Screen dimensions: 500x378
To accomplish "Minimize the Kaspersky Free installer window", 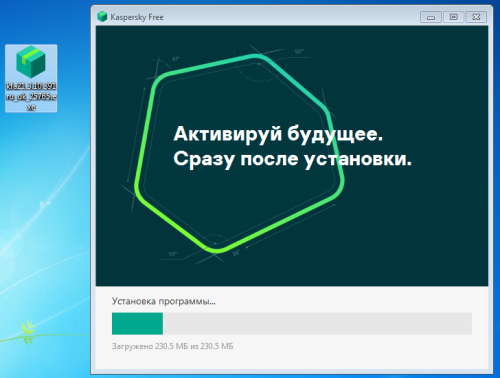I will 431,17.
